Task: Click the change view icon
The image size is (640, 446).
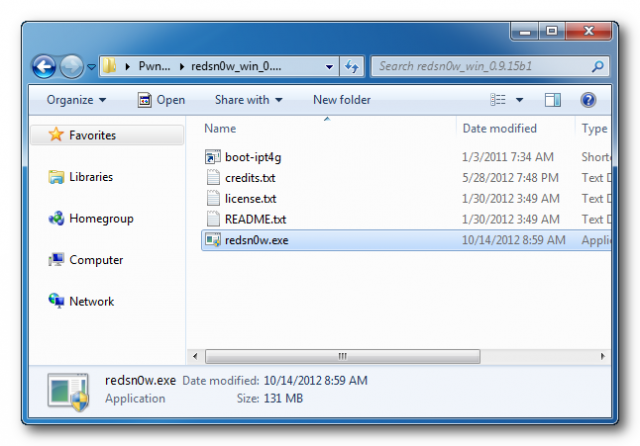Action: point(498,100)
